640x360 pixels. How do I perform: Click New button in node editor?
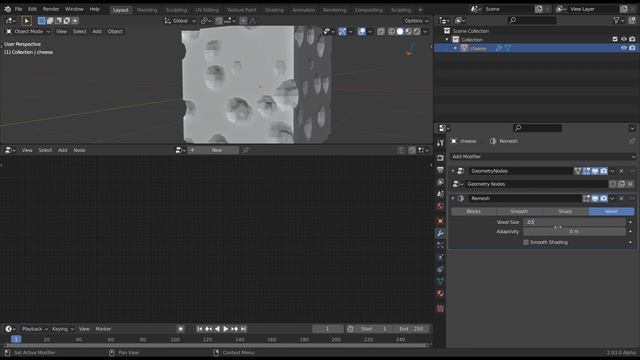pos(216,150)
